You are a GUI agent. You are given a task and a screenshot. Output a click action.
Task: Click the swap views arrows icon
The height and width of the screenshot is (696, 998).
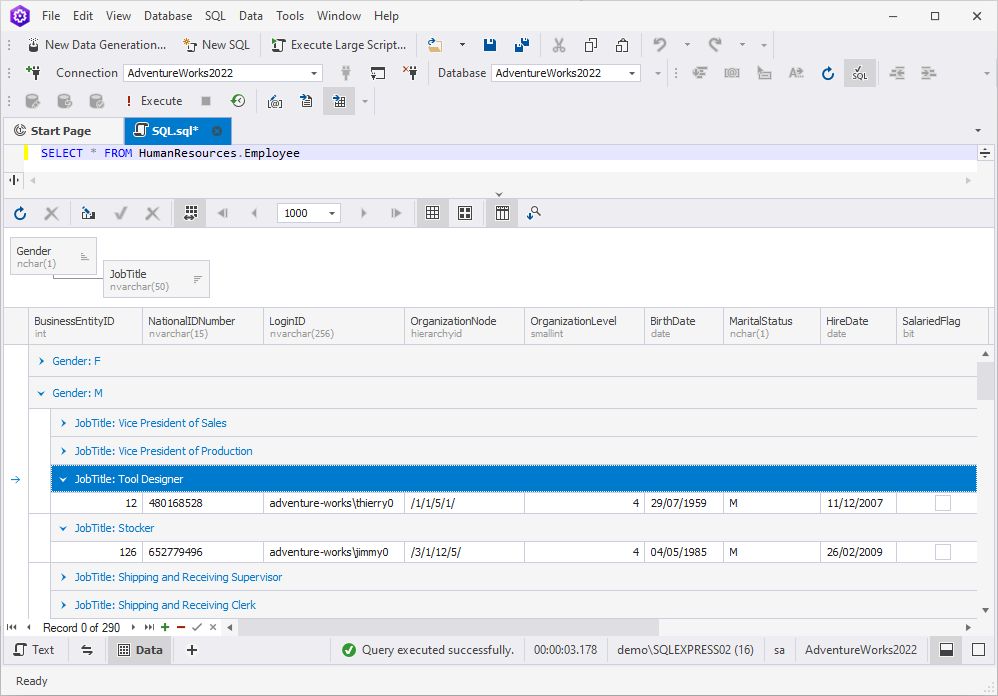[87, 650]
